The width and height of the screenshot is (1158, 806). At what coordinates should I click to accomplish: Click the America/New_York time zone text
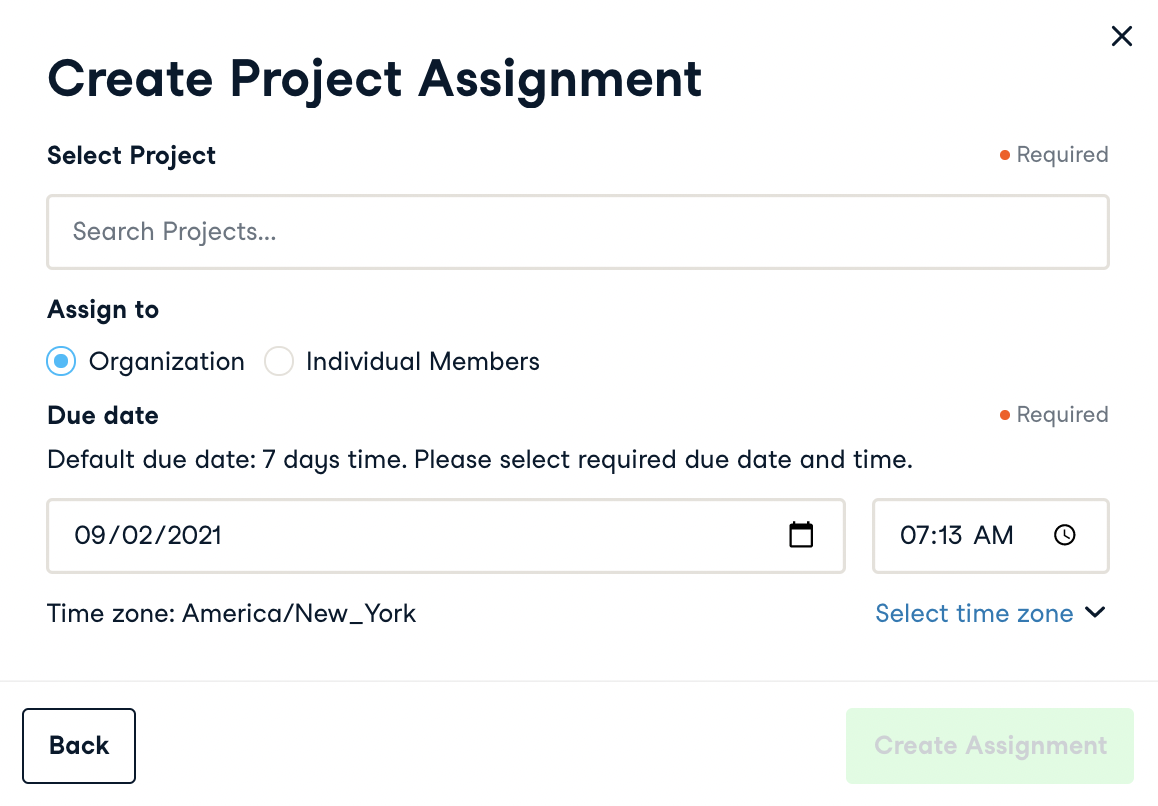point(298,613)
